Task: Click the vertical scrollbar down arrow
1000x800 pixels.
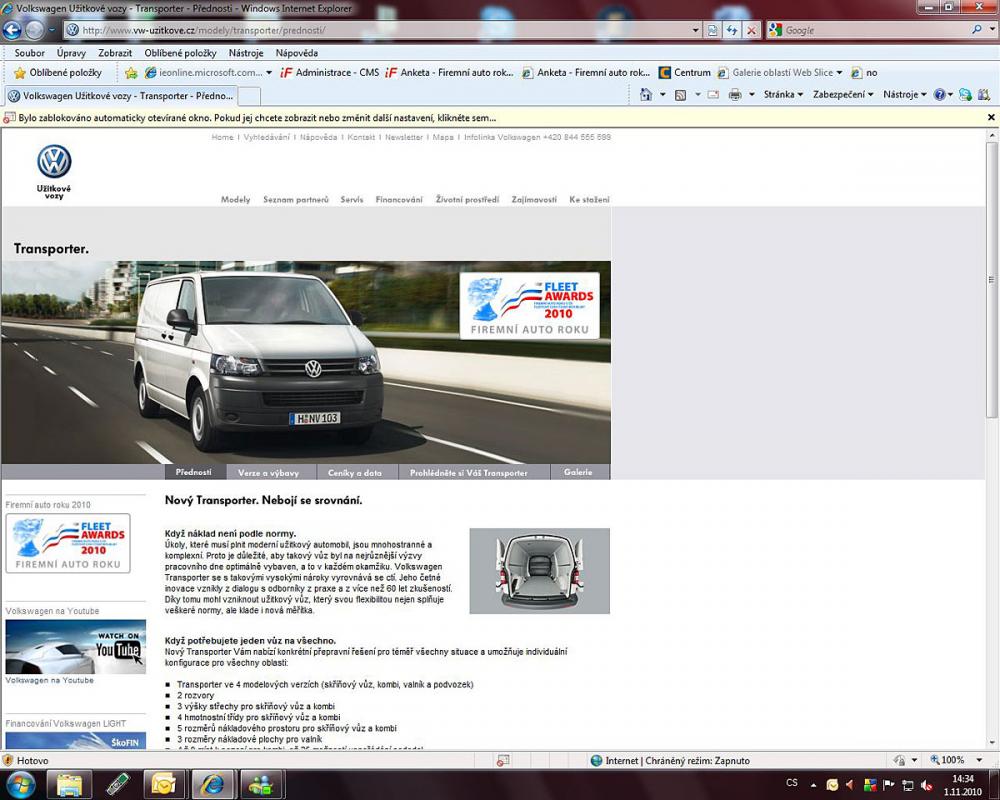Action: (x=992, y=743)
